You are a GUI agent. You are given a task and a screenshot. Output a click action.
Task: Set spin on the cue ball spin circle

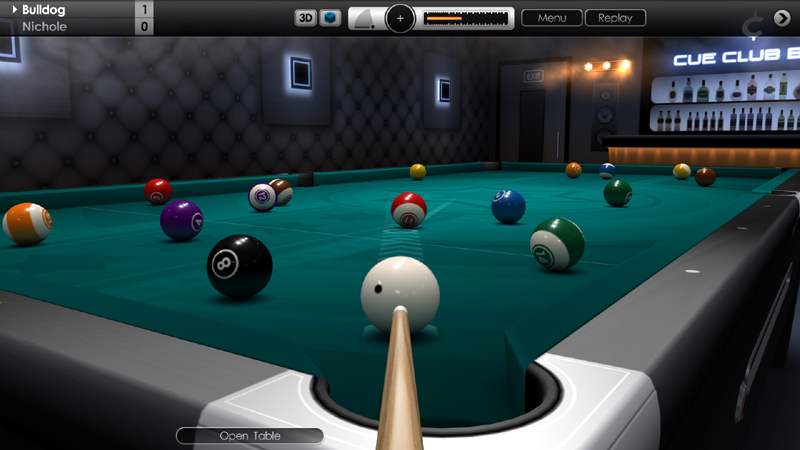(400, 19)
